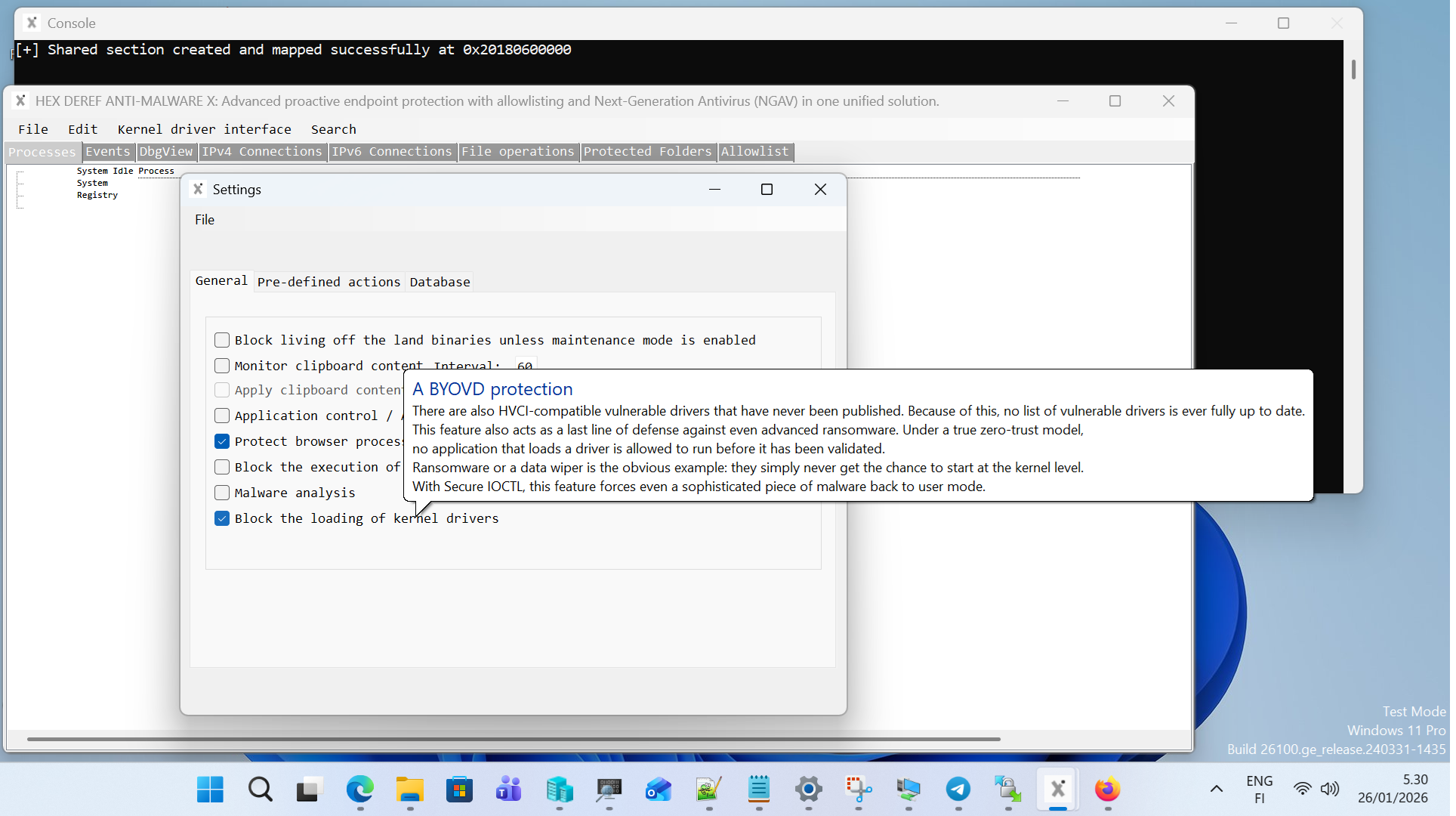Open Microsoft Edge from the taskbar

click(x=359, y=790)
